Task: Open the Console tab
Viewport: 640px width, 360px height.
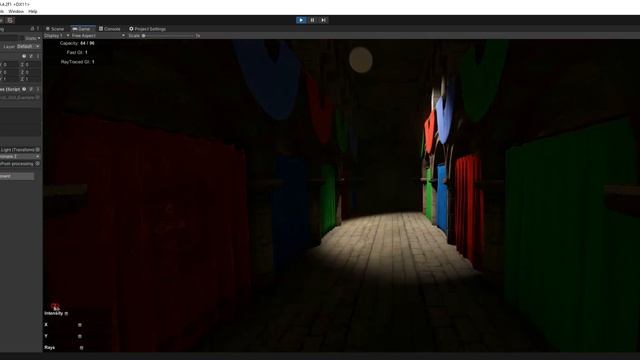Action: [109, 29]
